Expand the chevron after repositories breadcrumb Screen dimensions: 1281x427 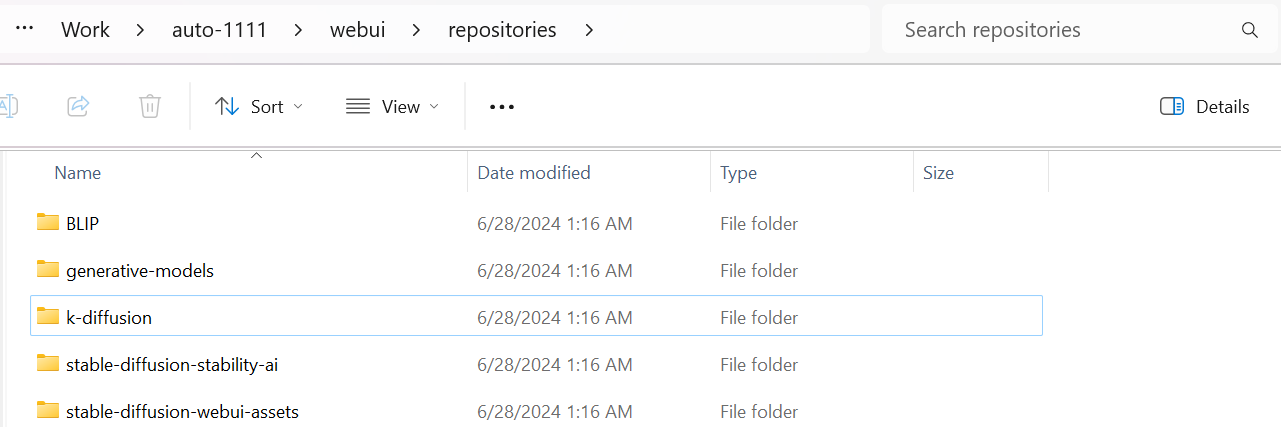(589, 30)
